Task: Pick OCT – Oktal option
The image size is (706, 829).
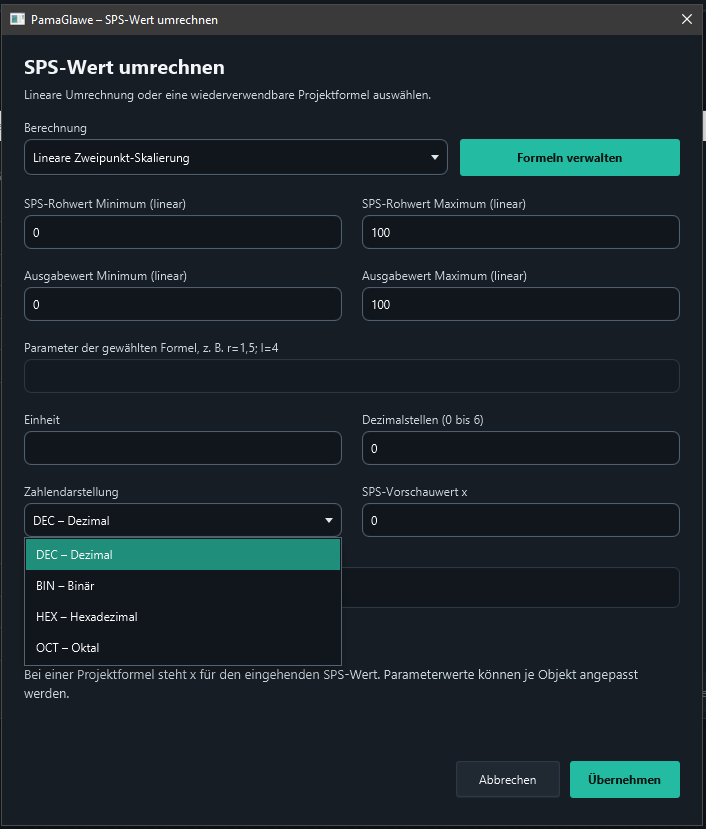Action: click(x=182, y=648)
